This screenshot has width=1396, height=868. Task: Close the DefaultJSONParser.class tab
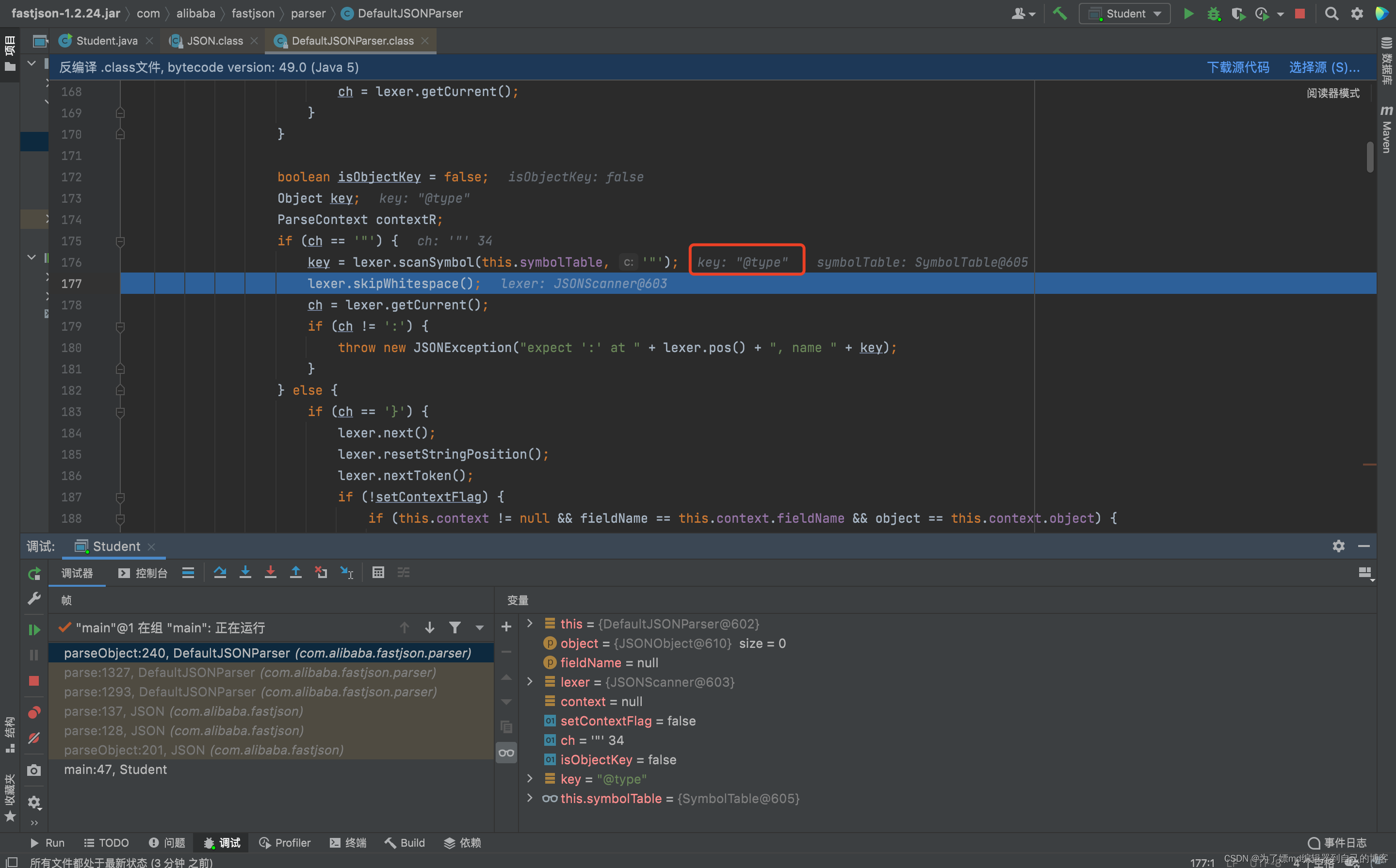click(x=425, y=41)
